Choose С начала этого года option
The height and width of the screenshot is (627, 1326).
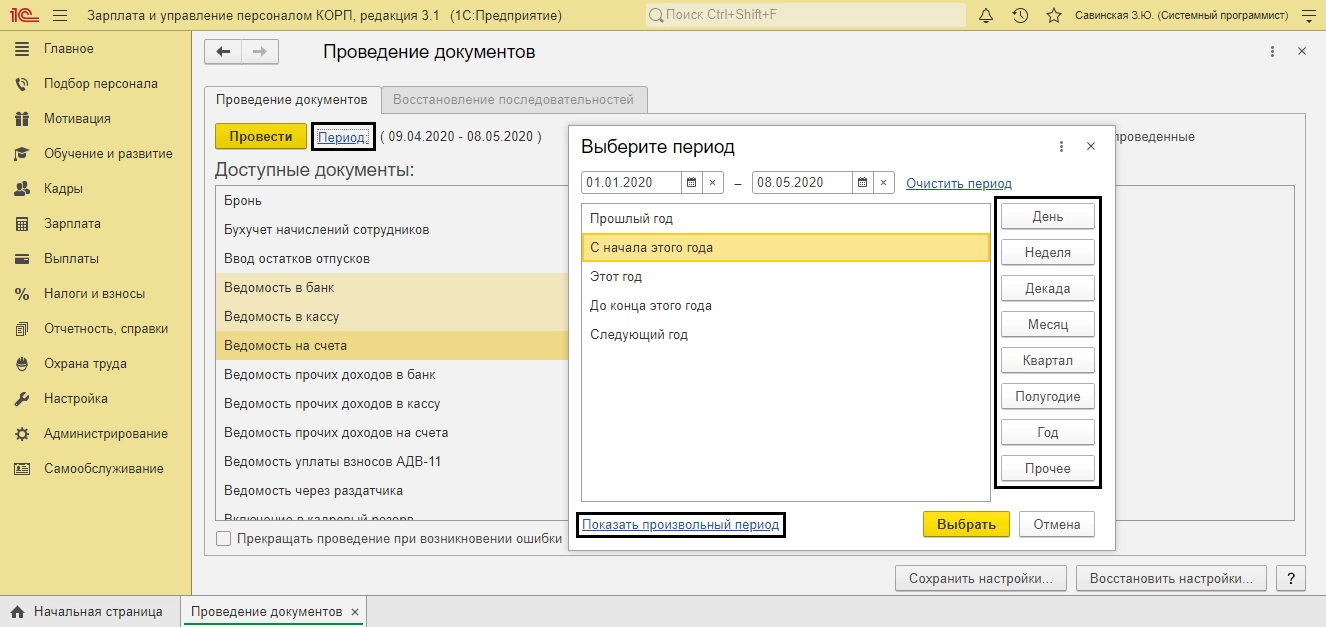[785, 248]
